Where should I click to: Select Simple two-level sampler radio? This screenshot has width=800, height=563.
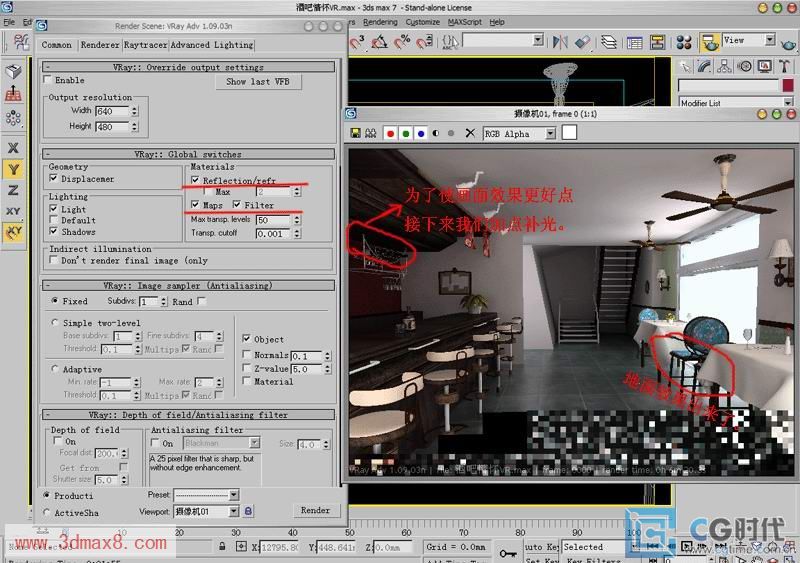(55, 323)
